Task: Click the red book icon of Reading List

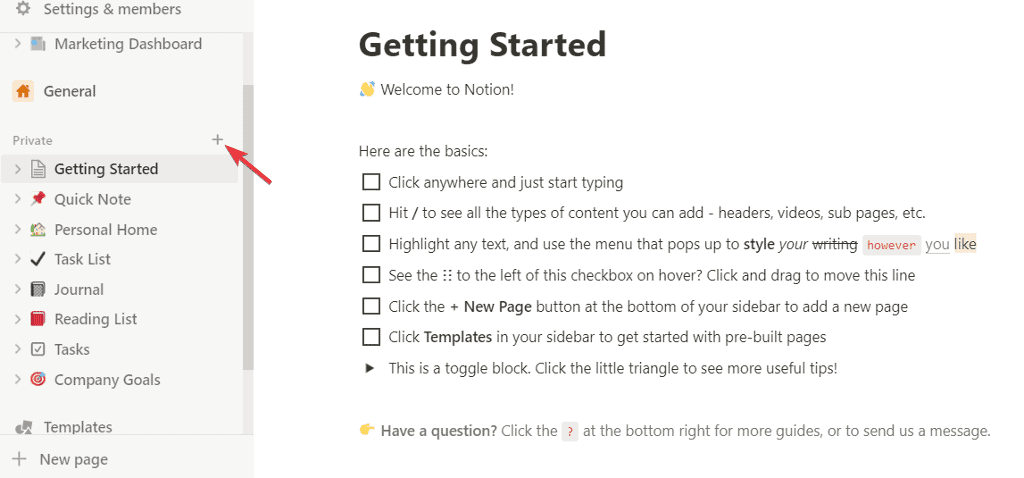Action: pos(38,319)
